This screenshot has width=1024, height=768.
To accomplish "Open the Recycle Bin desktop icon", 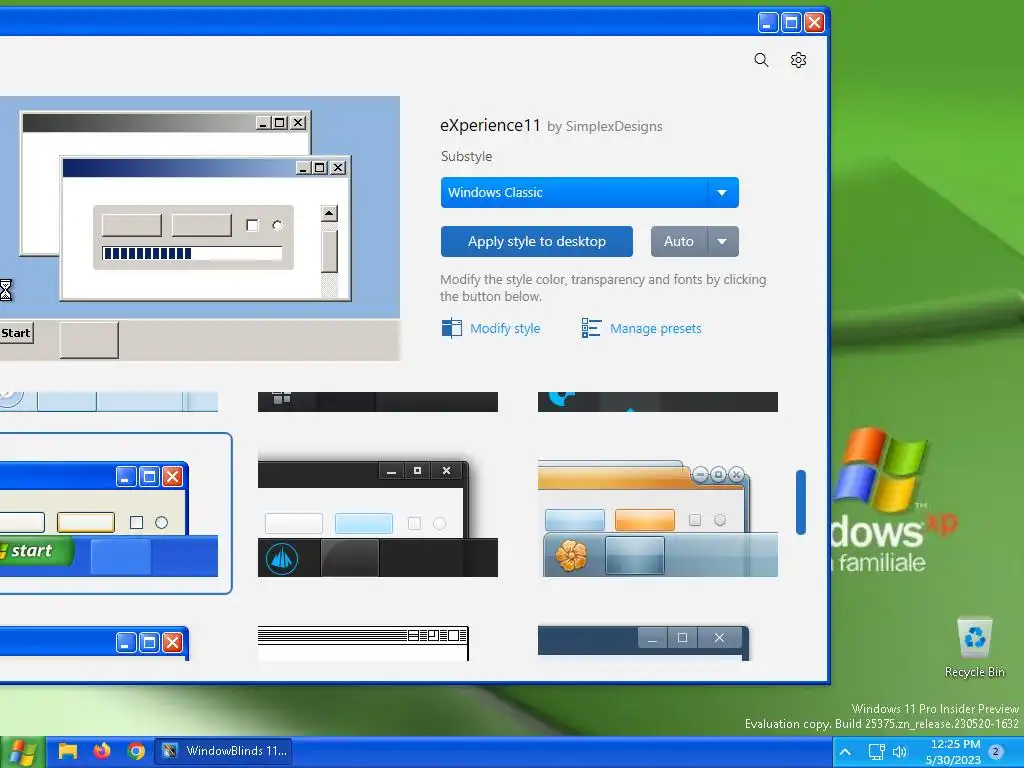I will tap(974, 647).
